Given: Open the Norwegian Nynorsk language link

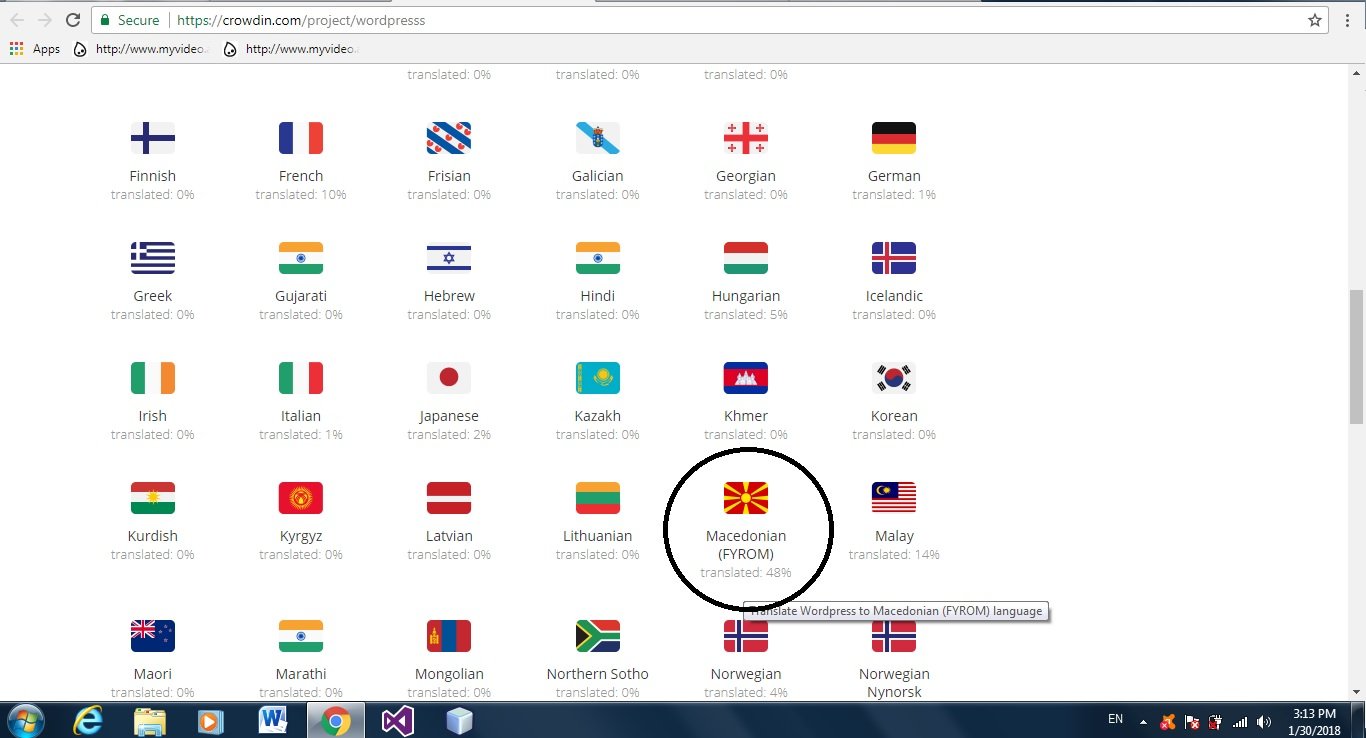Looking at the screenshot, I should 894,683.
